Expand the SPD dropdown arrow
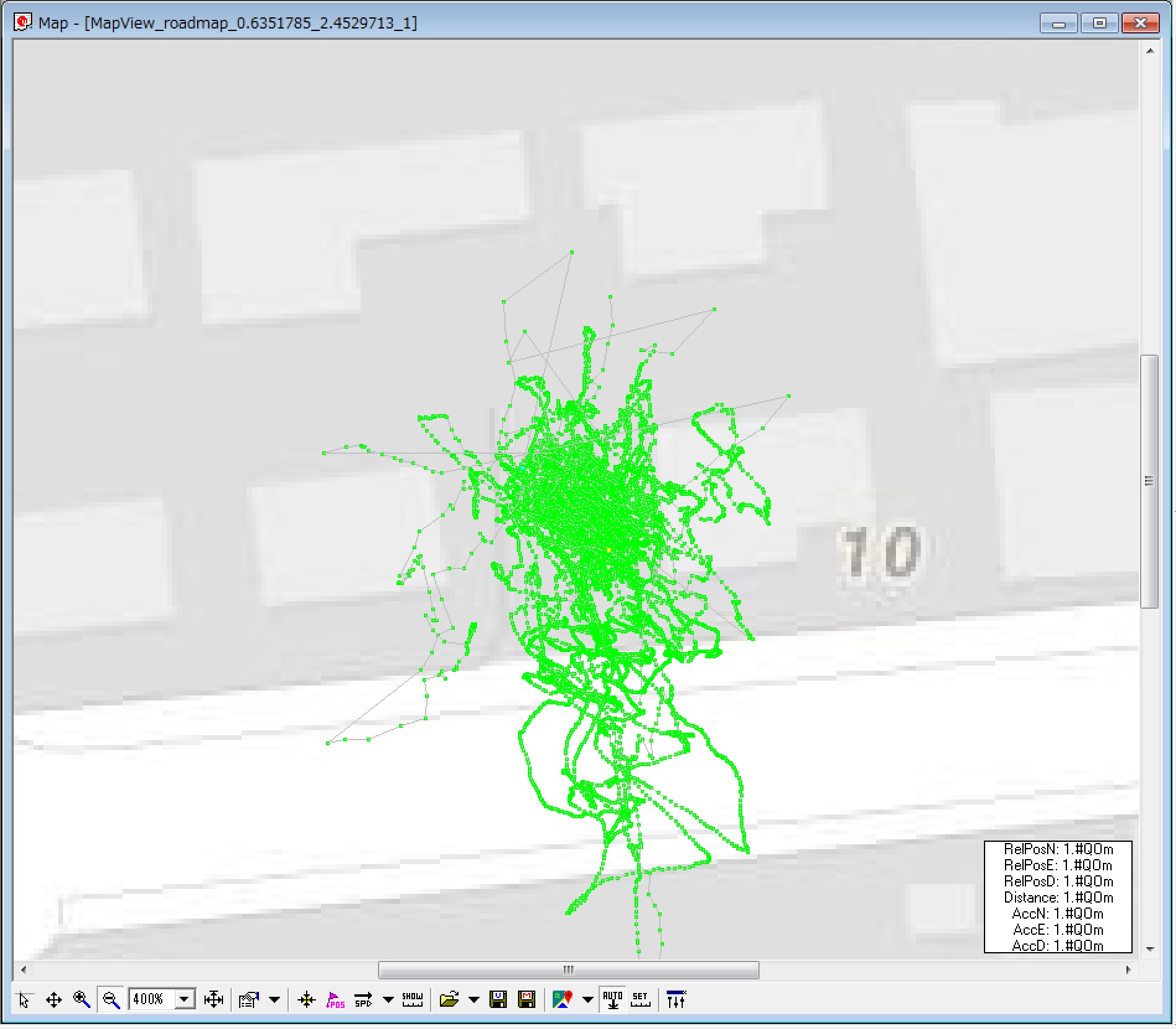 tap(388, 1000)
